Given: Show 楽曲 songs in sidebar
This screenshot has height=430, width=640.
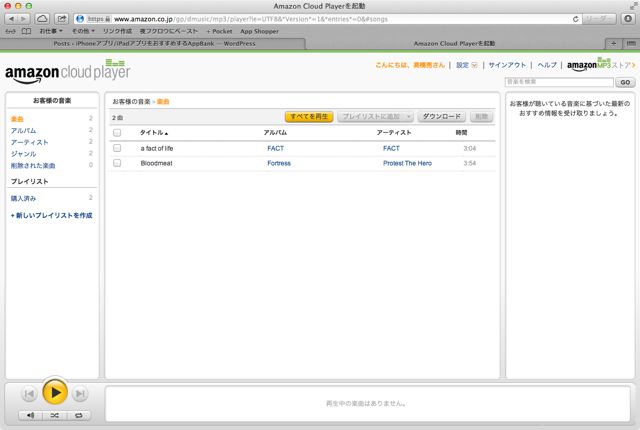Looking at the screenshot, I should (17, 119).
